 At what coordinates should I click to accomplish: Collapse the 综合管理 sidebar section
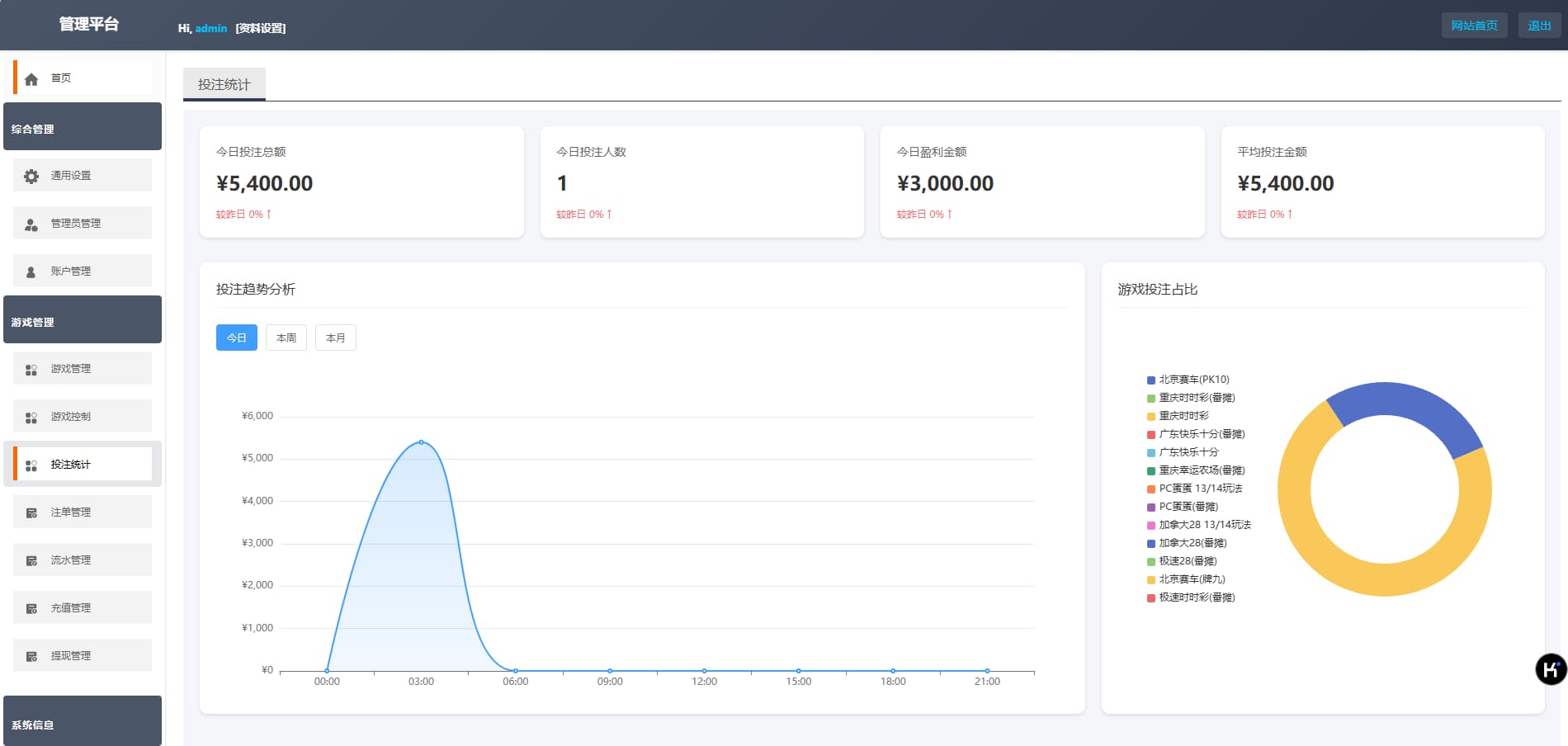pos(83,127)
